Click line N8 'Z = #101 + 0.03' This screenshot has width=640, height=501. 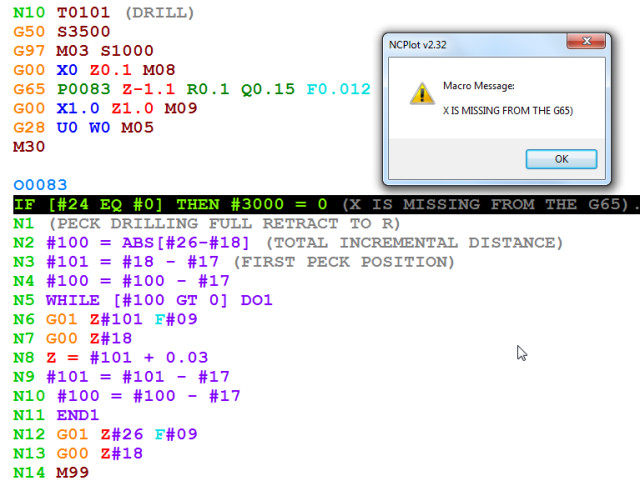point(111,358)
